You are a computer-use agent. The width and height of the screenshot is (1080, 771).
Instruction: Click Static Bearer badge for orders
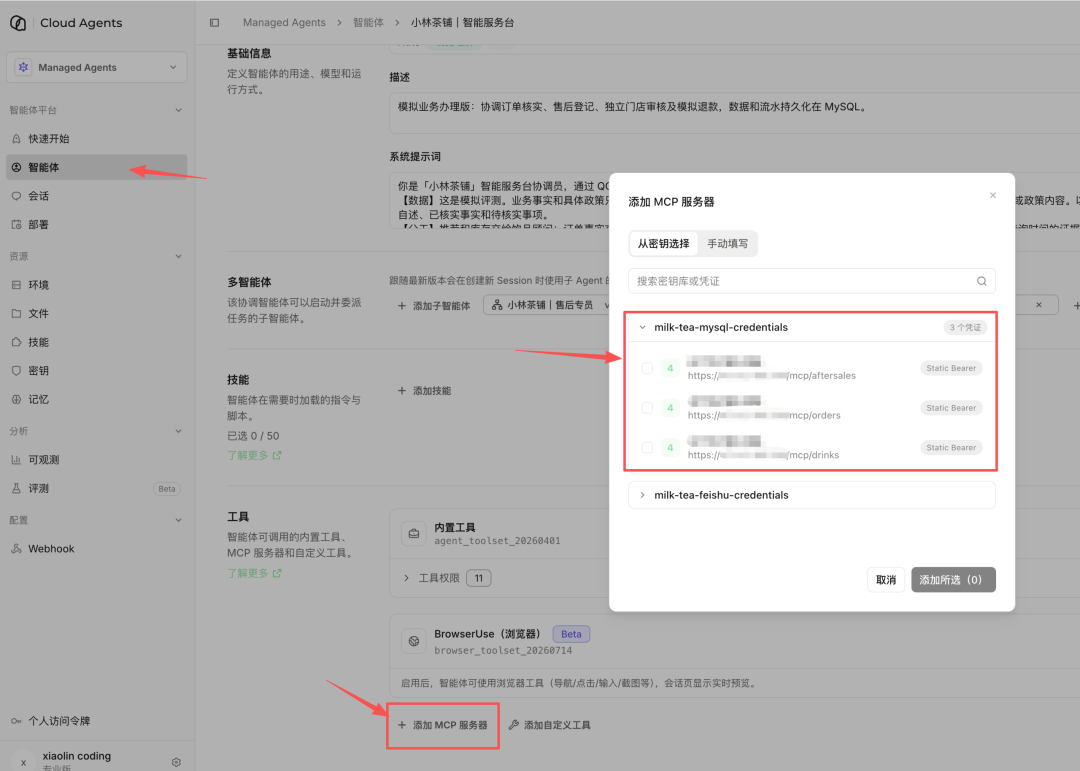tap(951, 408)
